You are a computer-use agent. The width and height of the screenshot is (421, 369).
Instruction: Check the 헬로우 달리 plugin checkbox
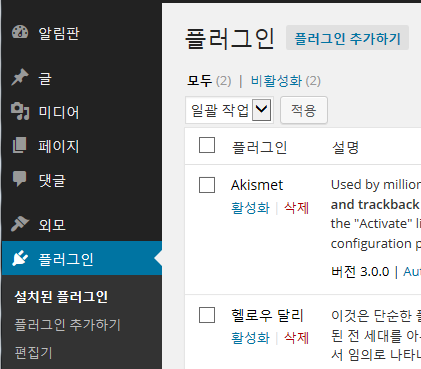(x=207, y=315)
